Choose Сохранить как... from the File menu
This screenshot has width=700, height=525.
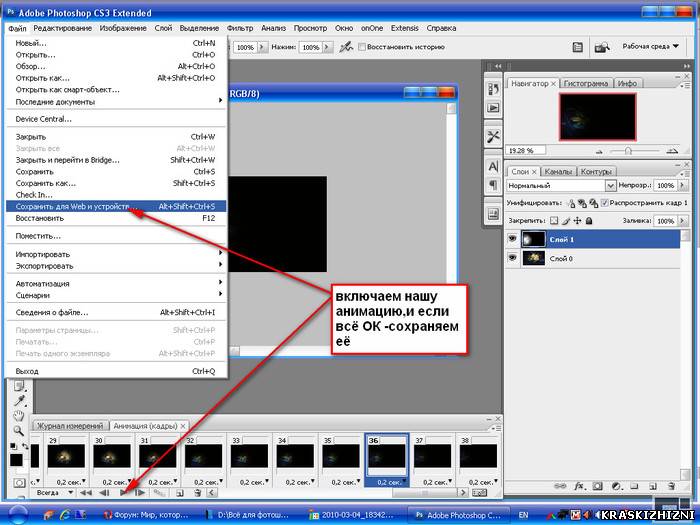pos(116,183)
